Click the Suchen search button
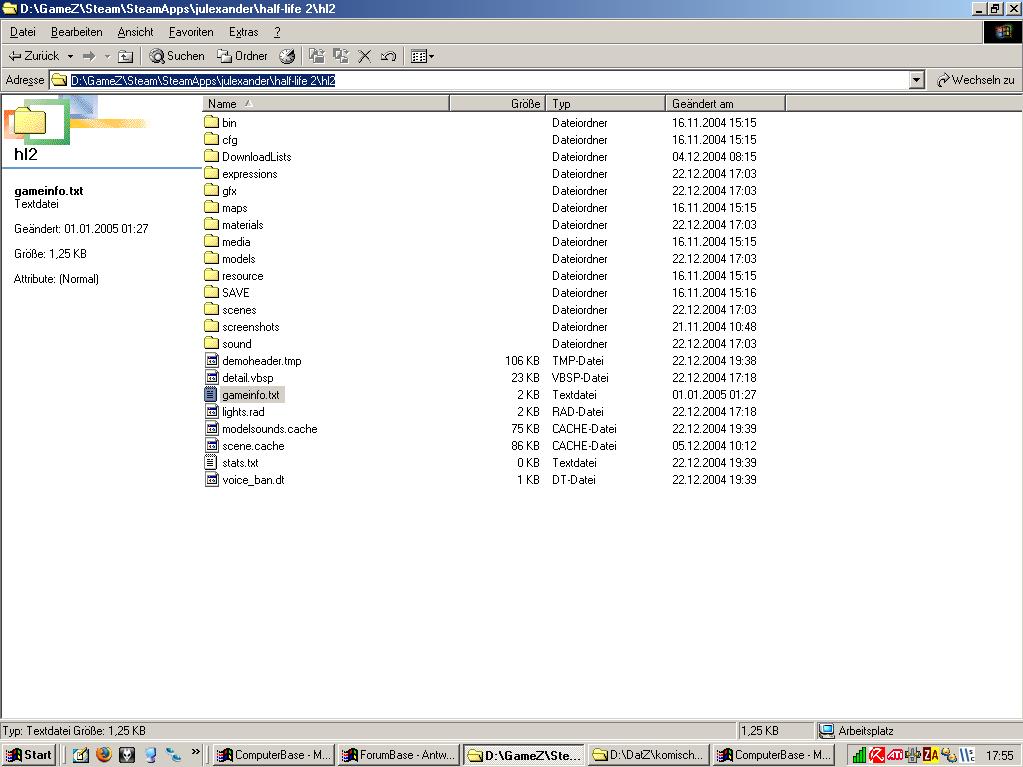The width and height of the screenshot is (1023, 767). click(x=177, y=56)
